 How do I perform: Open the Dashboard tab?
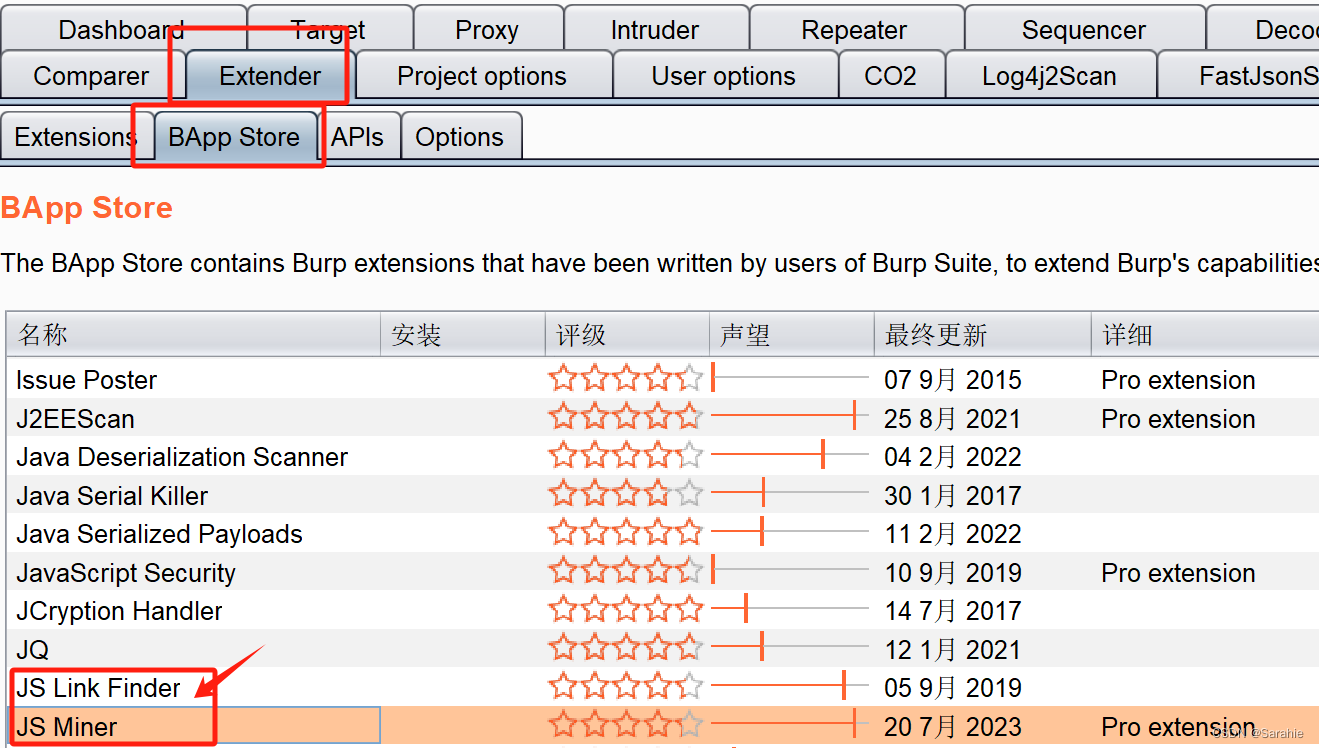pos(122,29)
